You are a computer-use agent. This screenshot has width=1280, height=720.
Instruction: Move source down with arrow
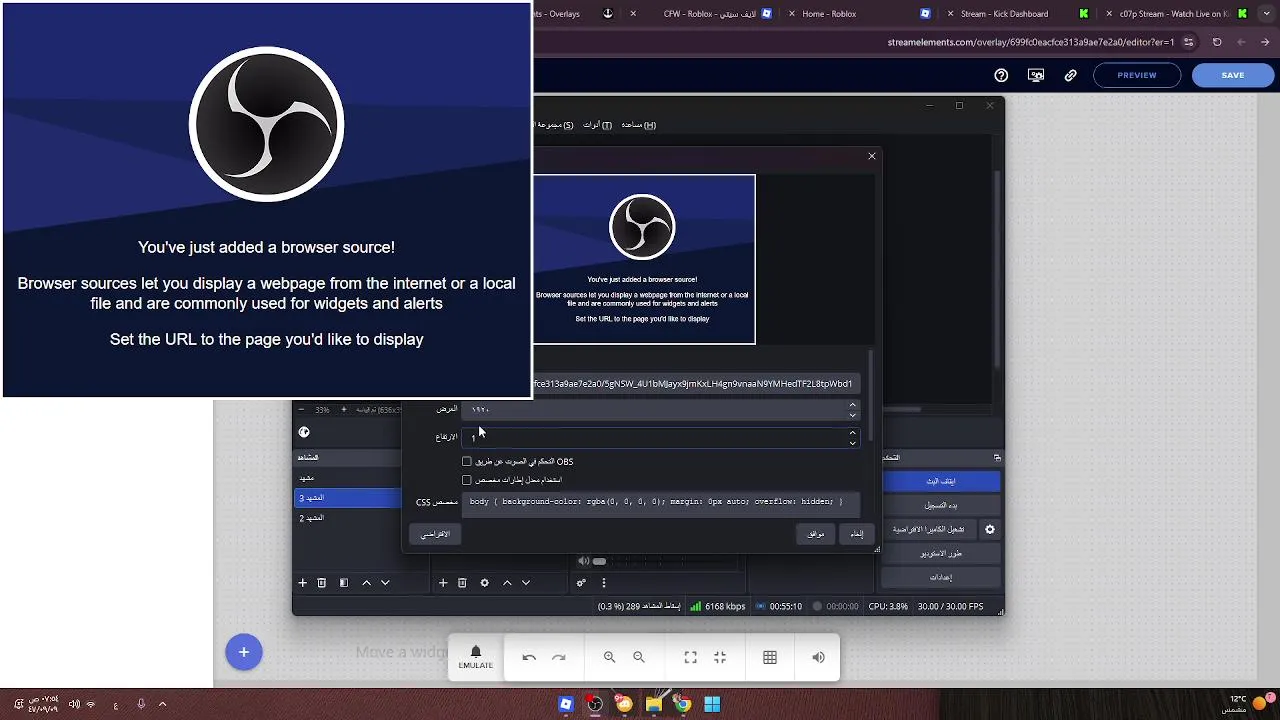(x=526, y=583)
